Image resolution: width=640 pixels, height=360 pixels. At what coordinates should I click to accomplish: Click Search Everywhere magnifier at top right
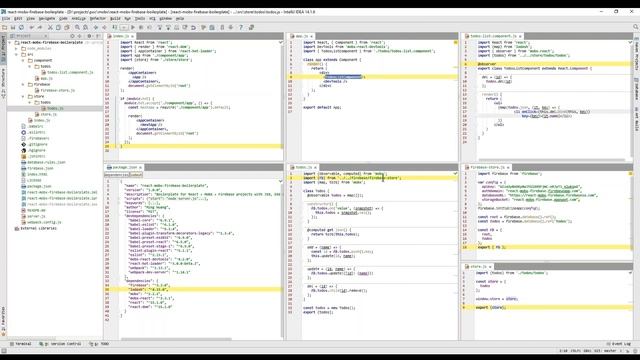coord(636,27)
